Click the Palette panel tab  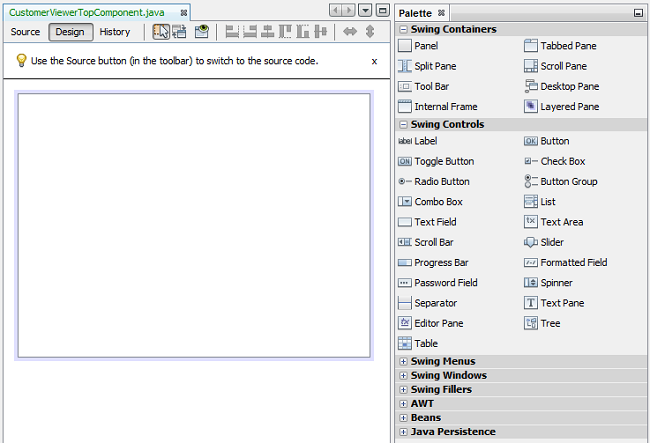(x=416, y=12)
